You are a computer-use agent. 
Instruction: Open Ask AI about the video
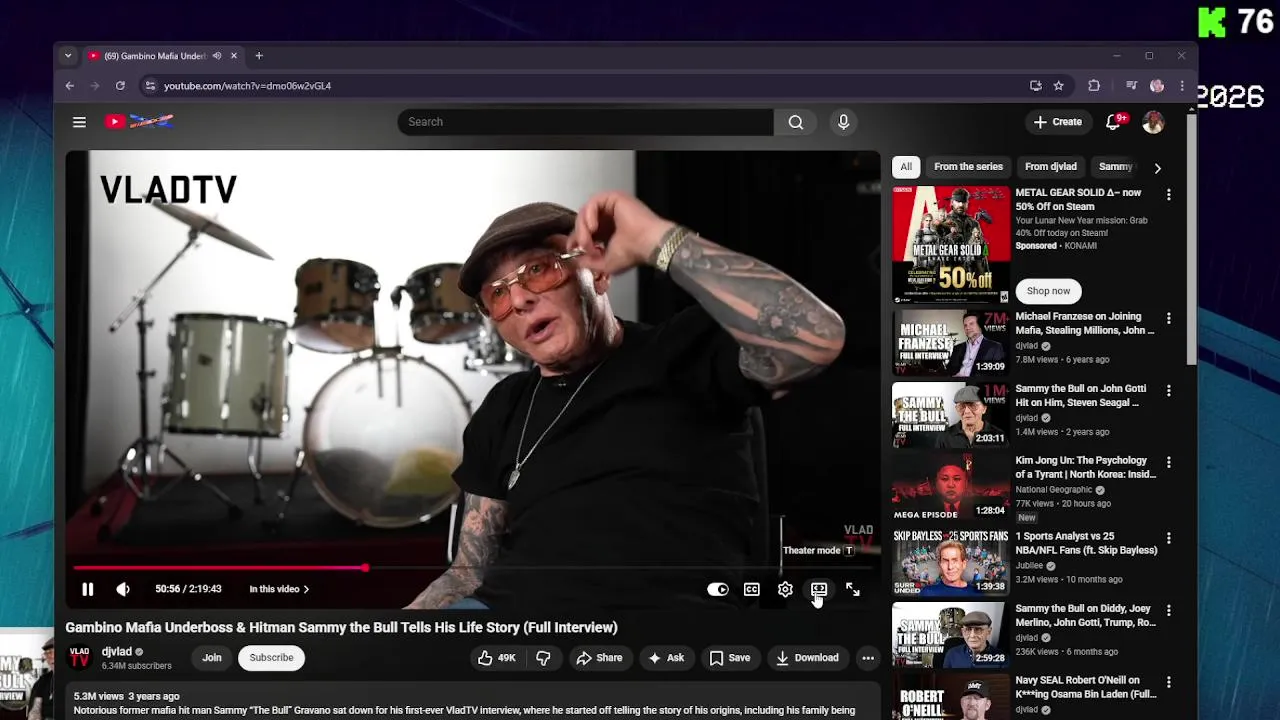666,658
